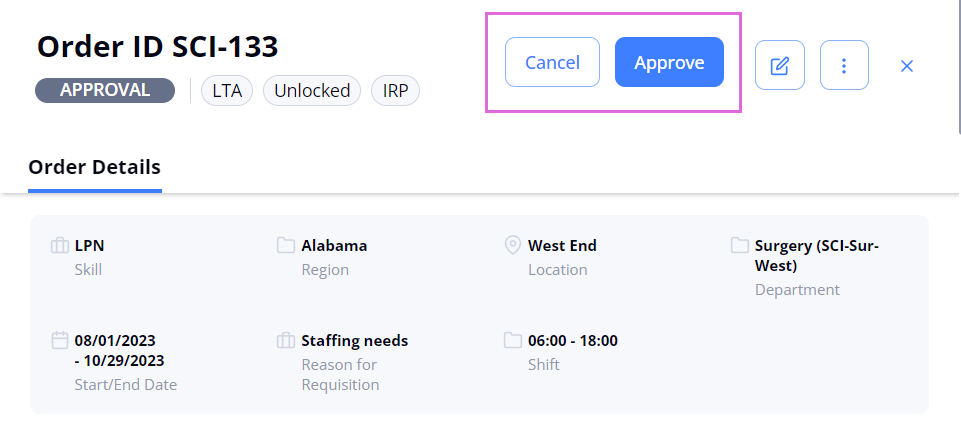Click the LTA tag chip
The image size is (961, 425).
pyautogui.click(x=227, y=91)
